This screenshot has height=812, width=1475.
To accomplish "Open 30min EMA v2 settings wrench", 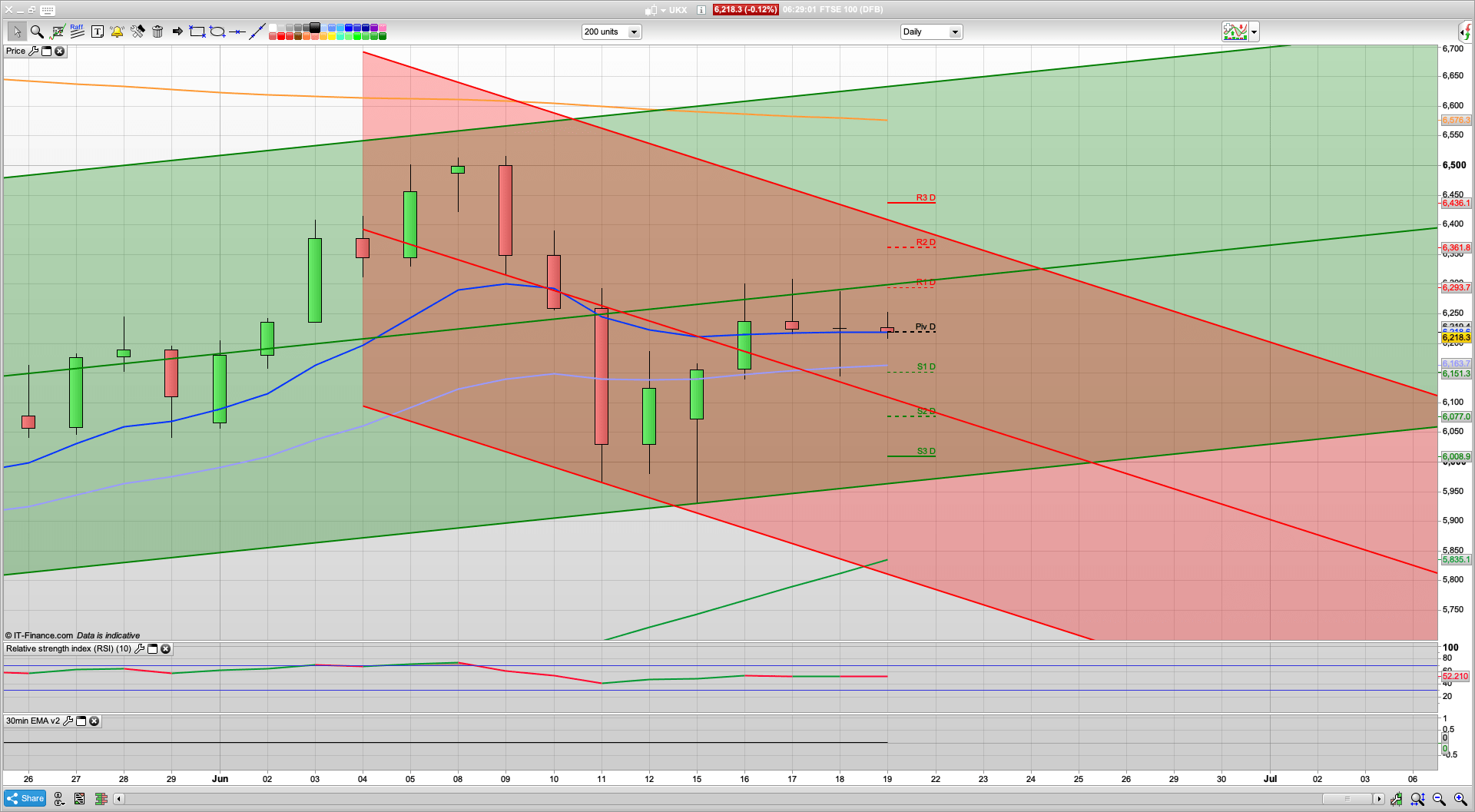I will pyautogui.click(x=68, y=721).
